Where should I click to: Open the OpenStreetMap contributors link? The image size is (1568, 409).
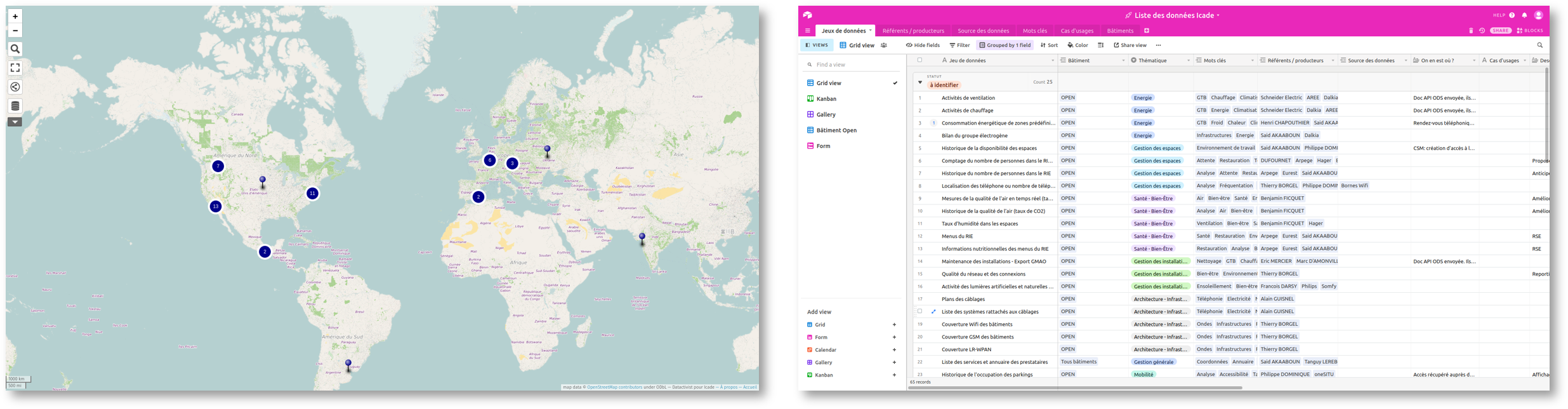coord(614,387)
